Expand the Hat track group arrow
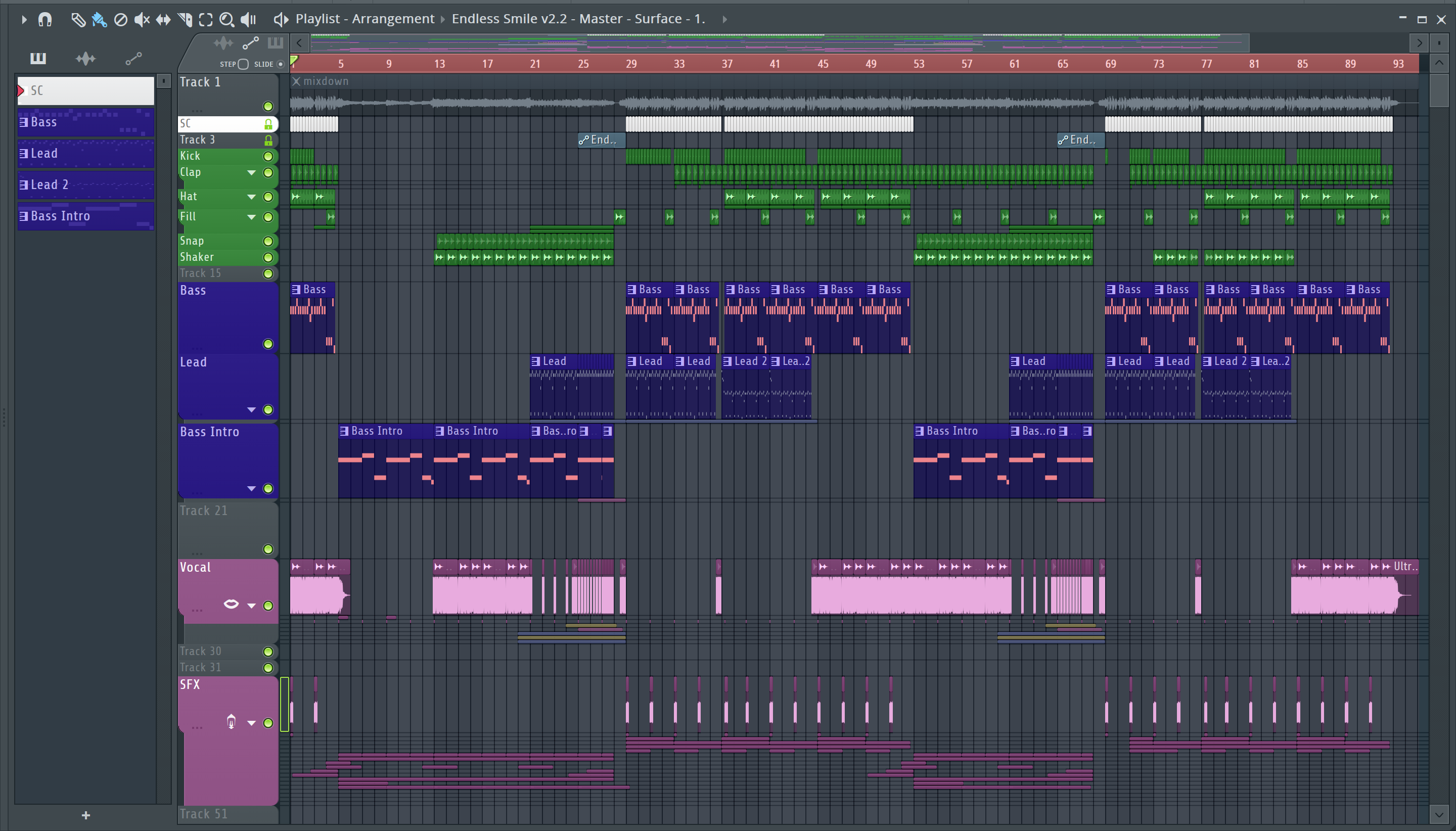The width and height of the screenshot is (1456, 831). 251,197
